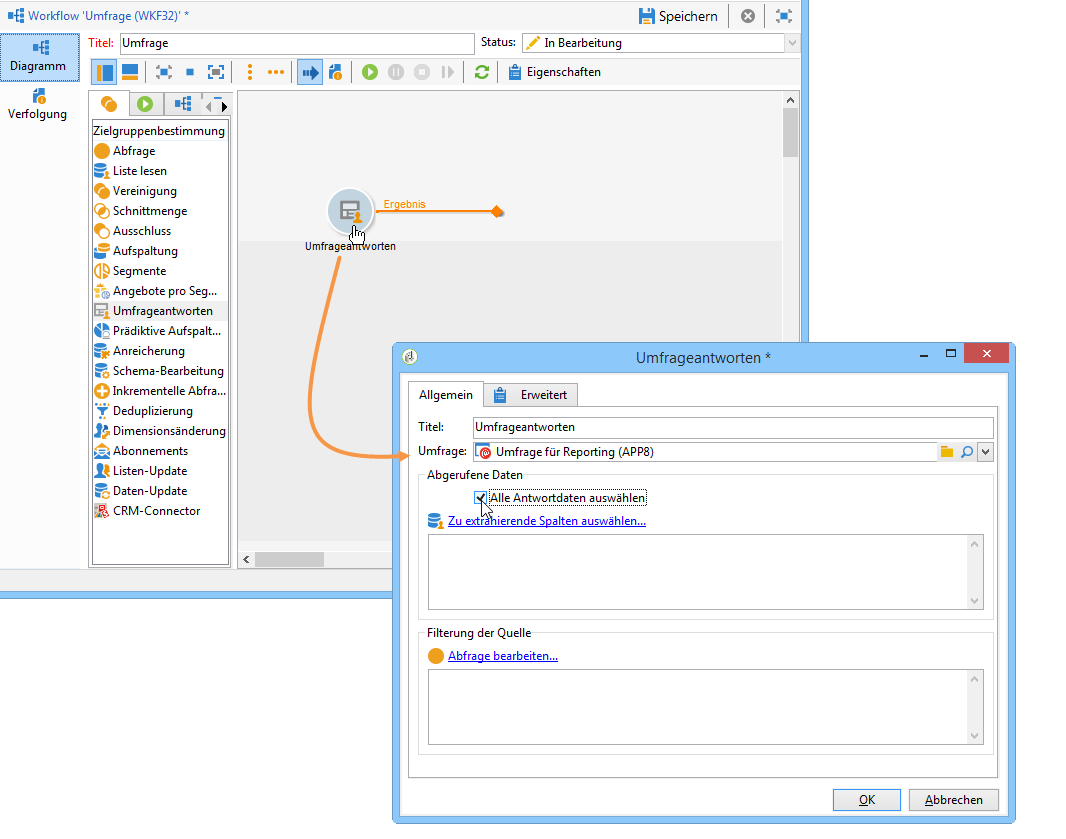Click the workflow Titel field 'Umfrage'
Screen dimensions: 1066x839
[x=297, y=44]
